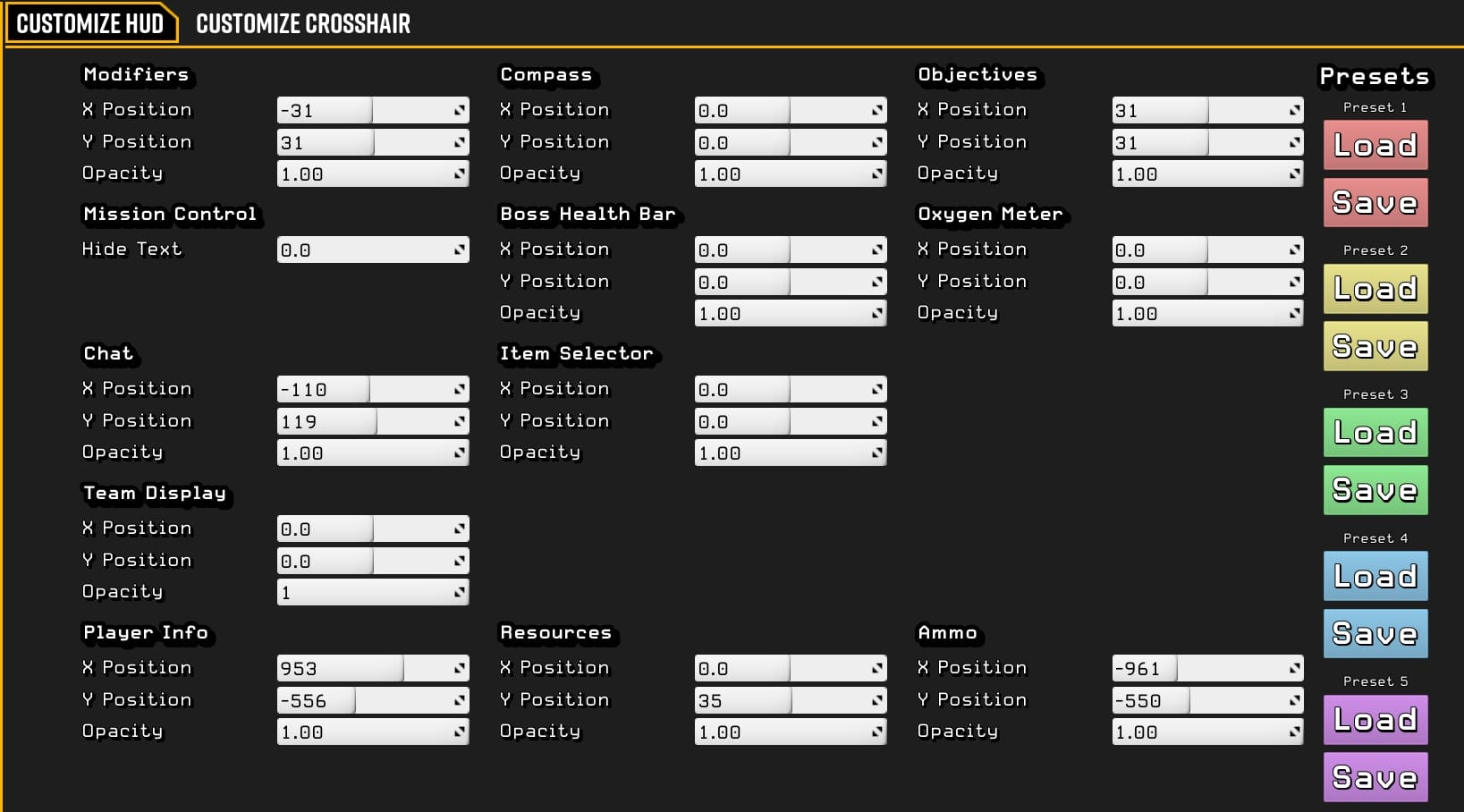The height and width of the screenshot is (812, 1464).
Task: Click the Oxygen Meter Opacity arrow icon
Action: 1295,313
